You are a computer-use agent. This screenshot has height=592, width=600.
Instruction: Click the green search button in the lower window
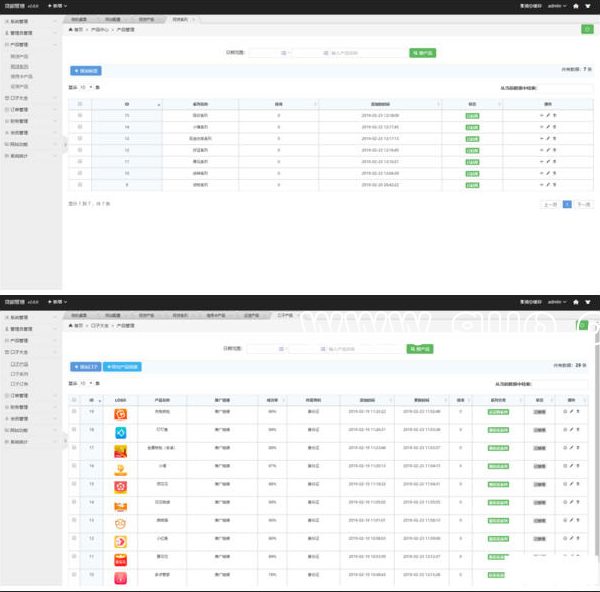(421, 348)
